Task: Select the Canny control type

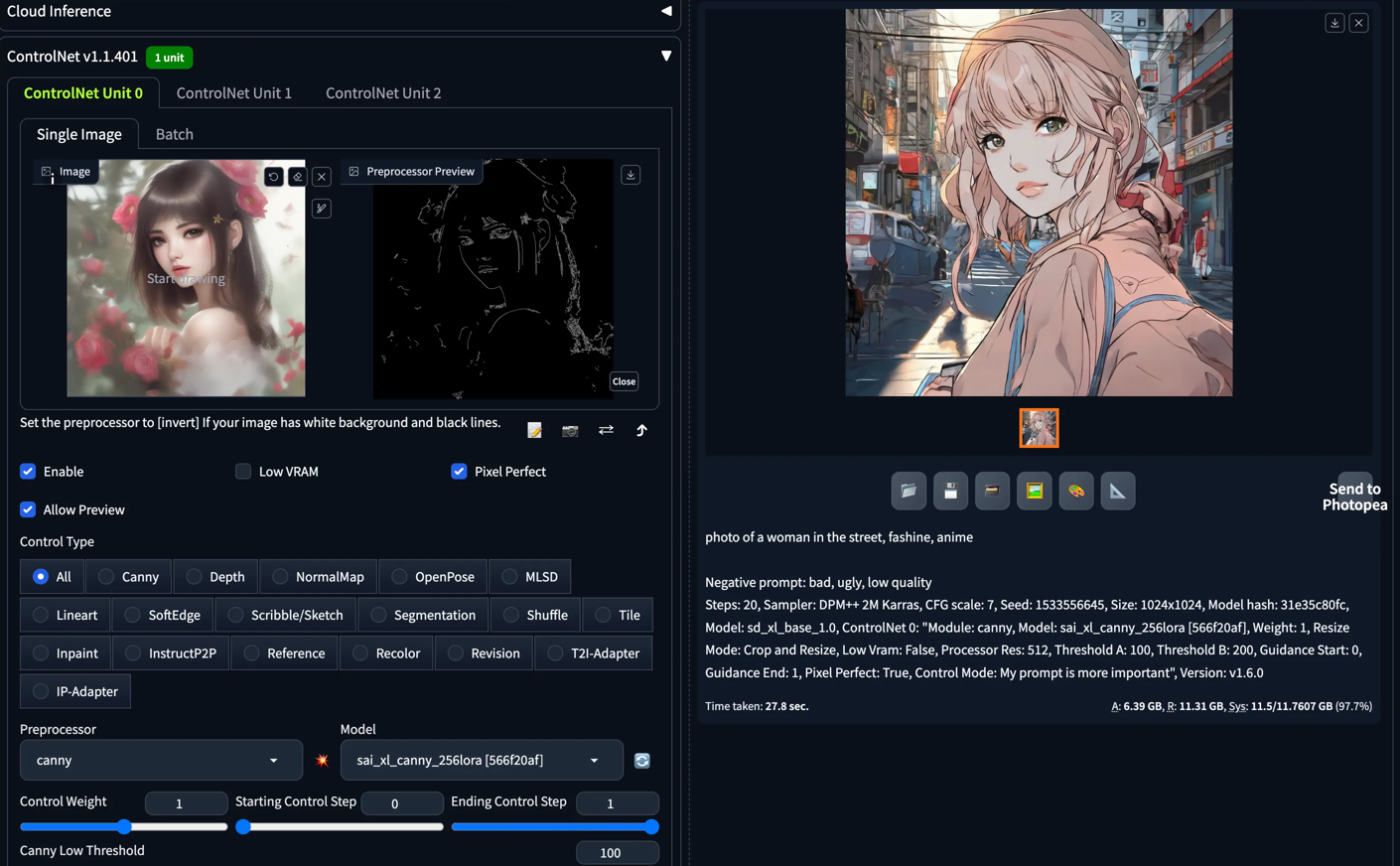Action: pyautogui.click(x=103, y=576)
